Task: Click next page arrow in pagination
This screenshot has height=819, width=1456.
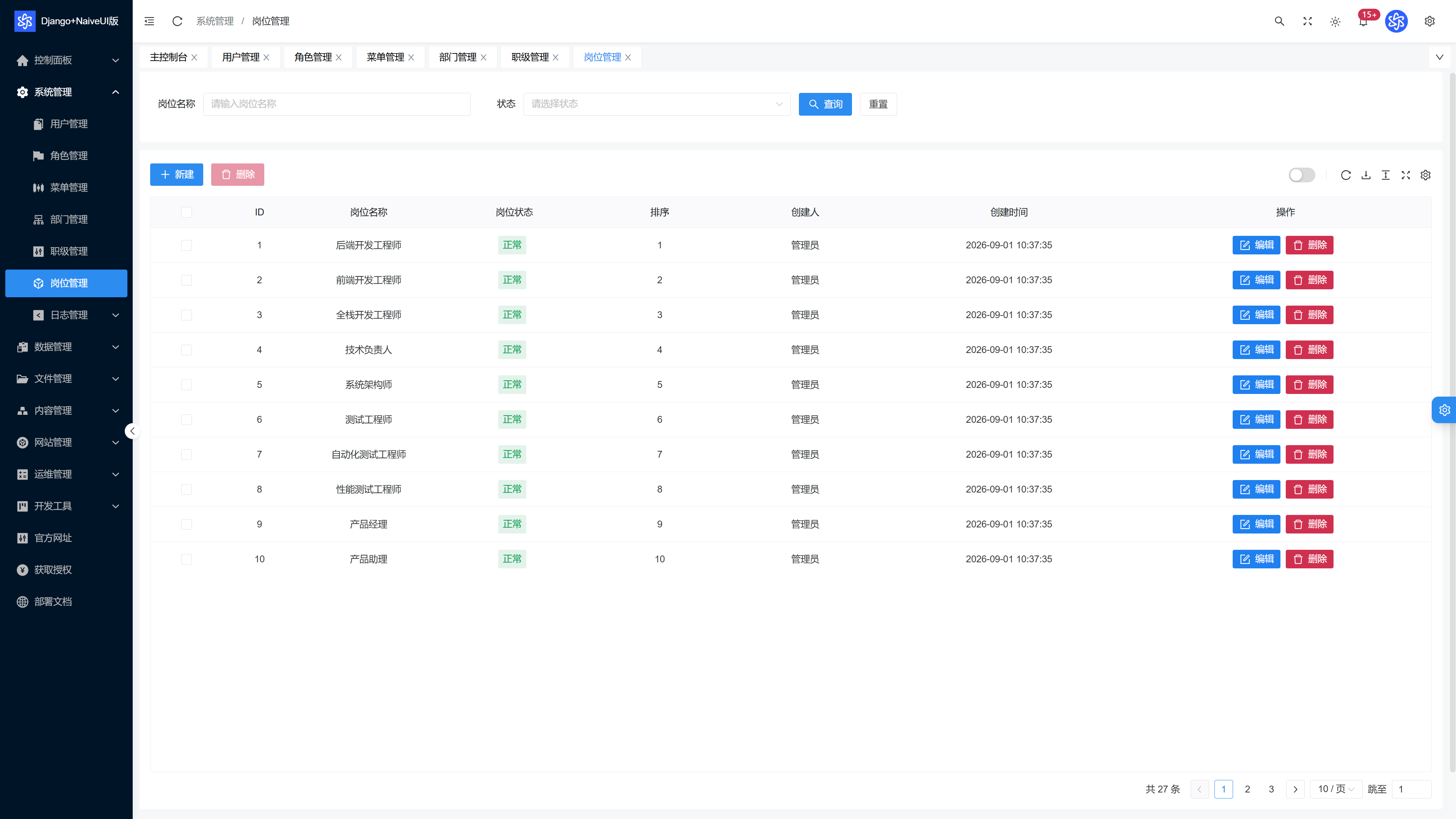Action: point(1296,789)
